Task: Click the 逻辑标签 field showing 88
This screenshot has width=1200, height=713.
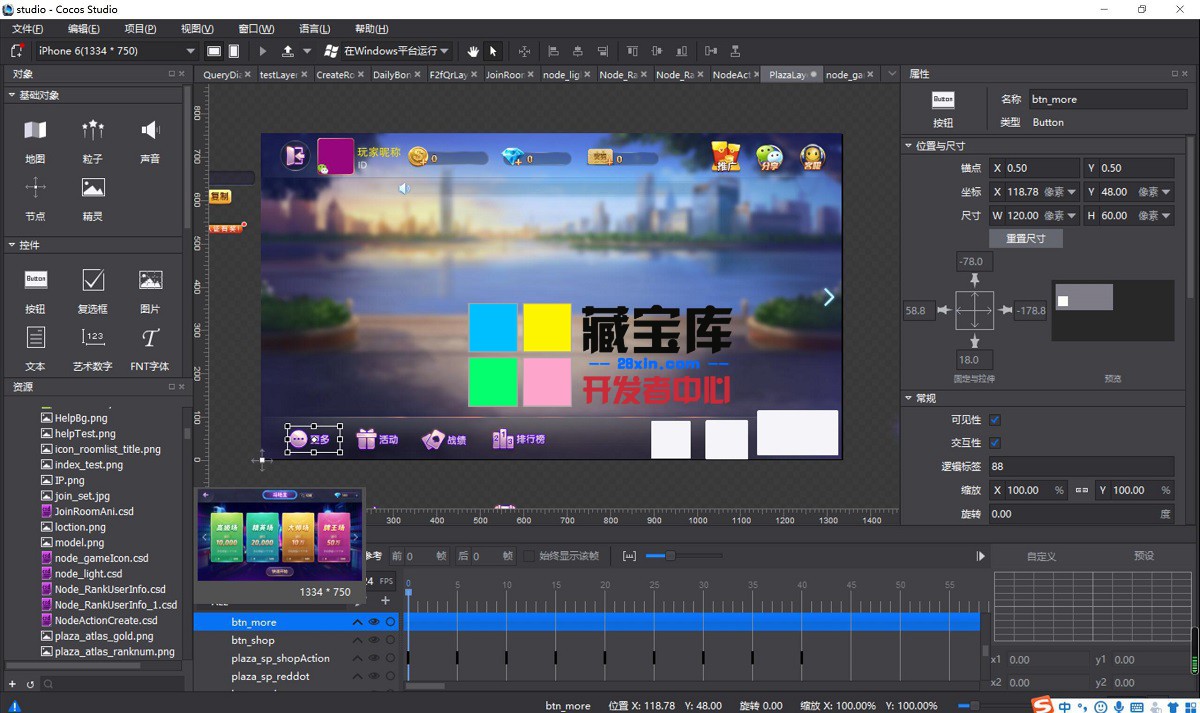Action: (1081, 466)
